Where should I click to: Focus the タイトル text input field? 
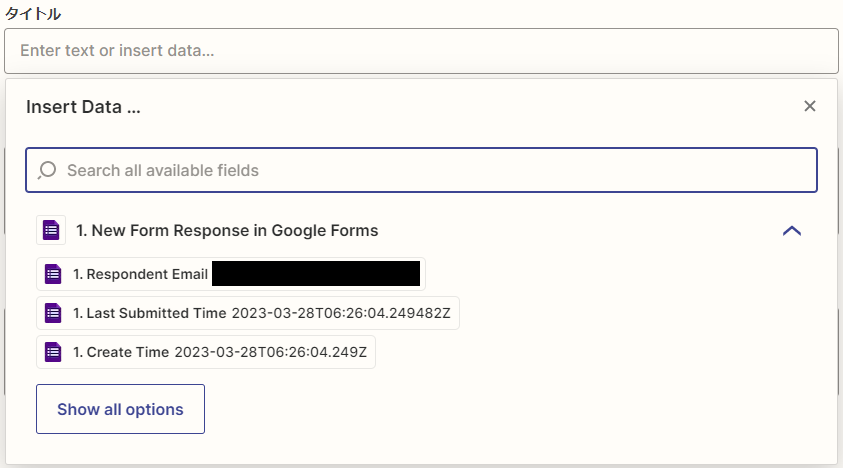click(x=422, y=51)
